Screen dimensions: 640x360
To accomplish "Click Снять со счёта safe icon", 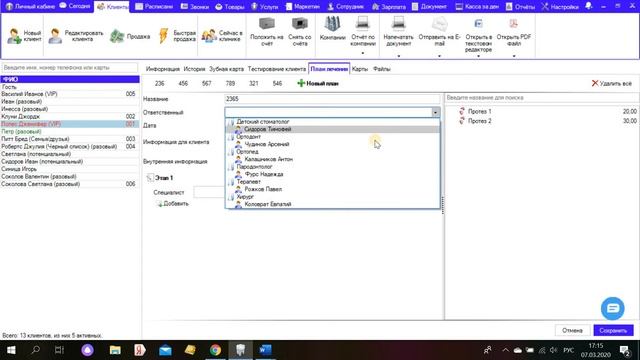I will [300, 24].
